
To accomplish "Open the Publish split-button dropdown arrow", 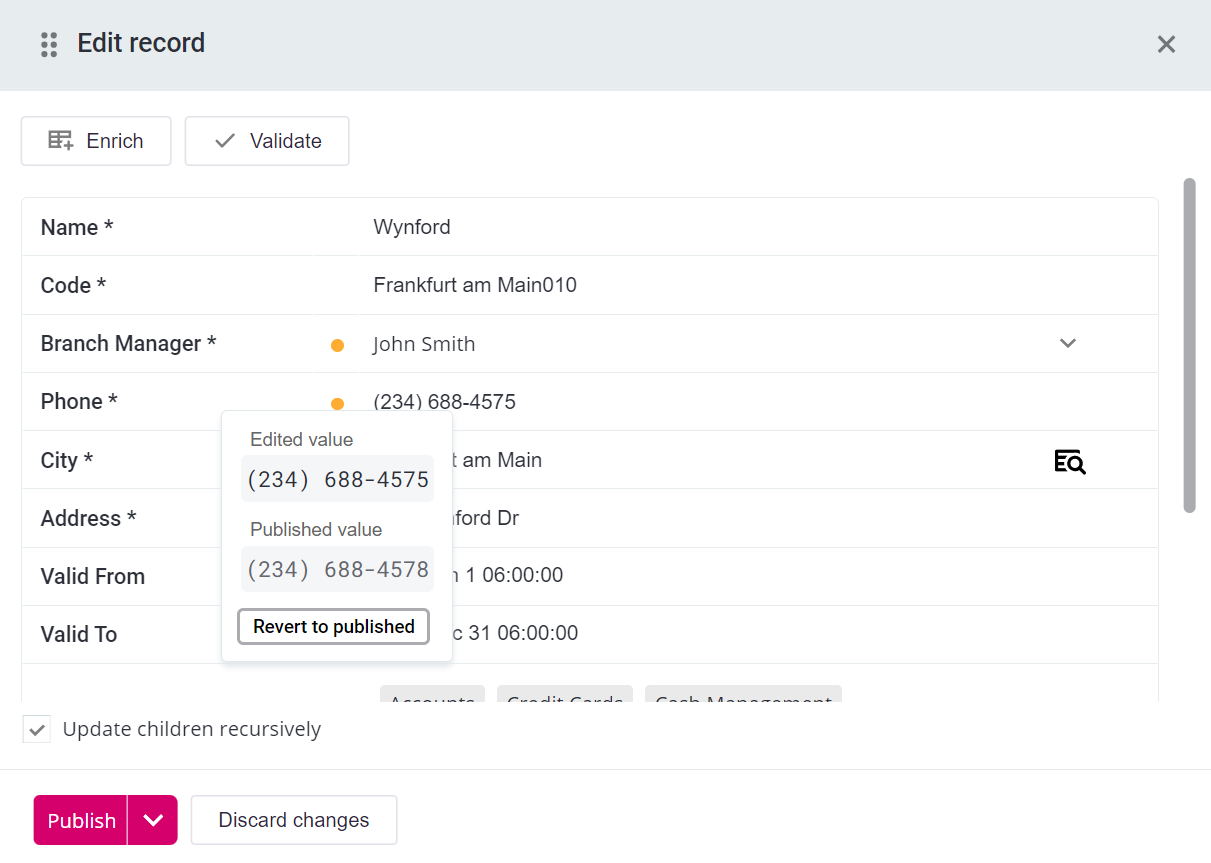I will tap(153, 820).
